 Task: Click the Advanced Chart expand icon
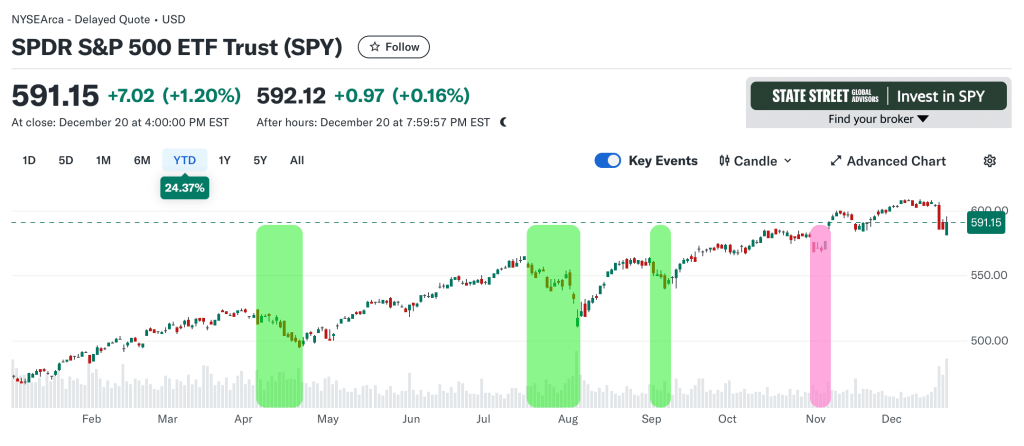pyautogui.click(x=836, y=161)
